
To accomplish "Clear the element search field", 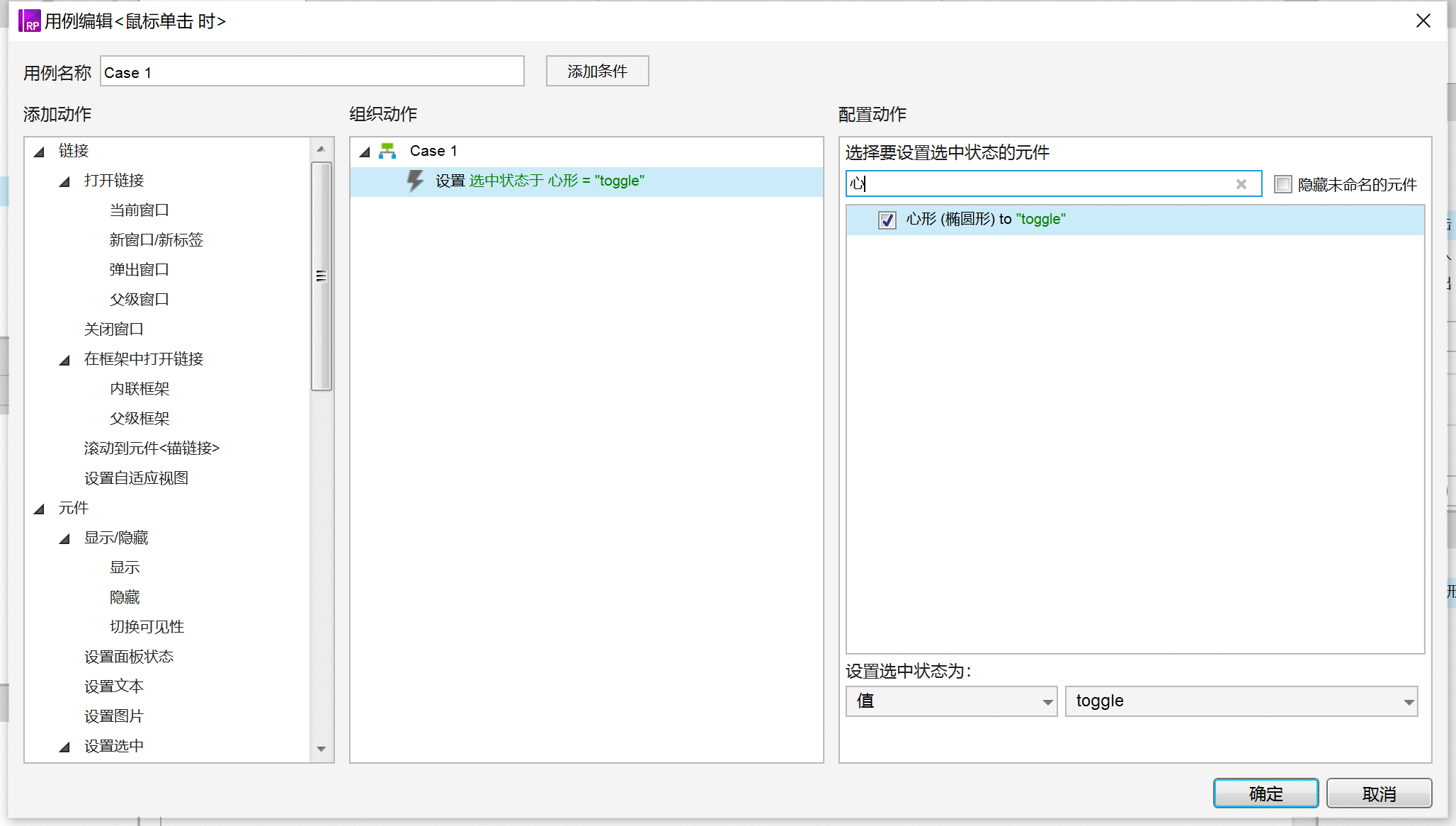I will pyautogui.click(x=1241, y=184).
